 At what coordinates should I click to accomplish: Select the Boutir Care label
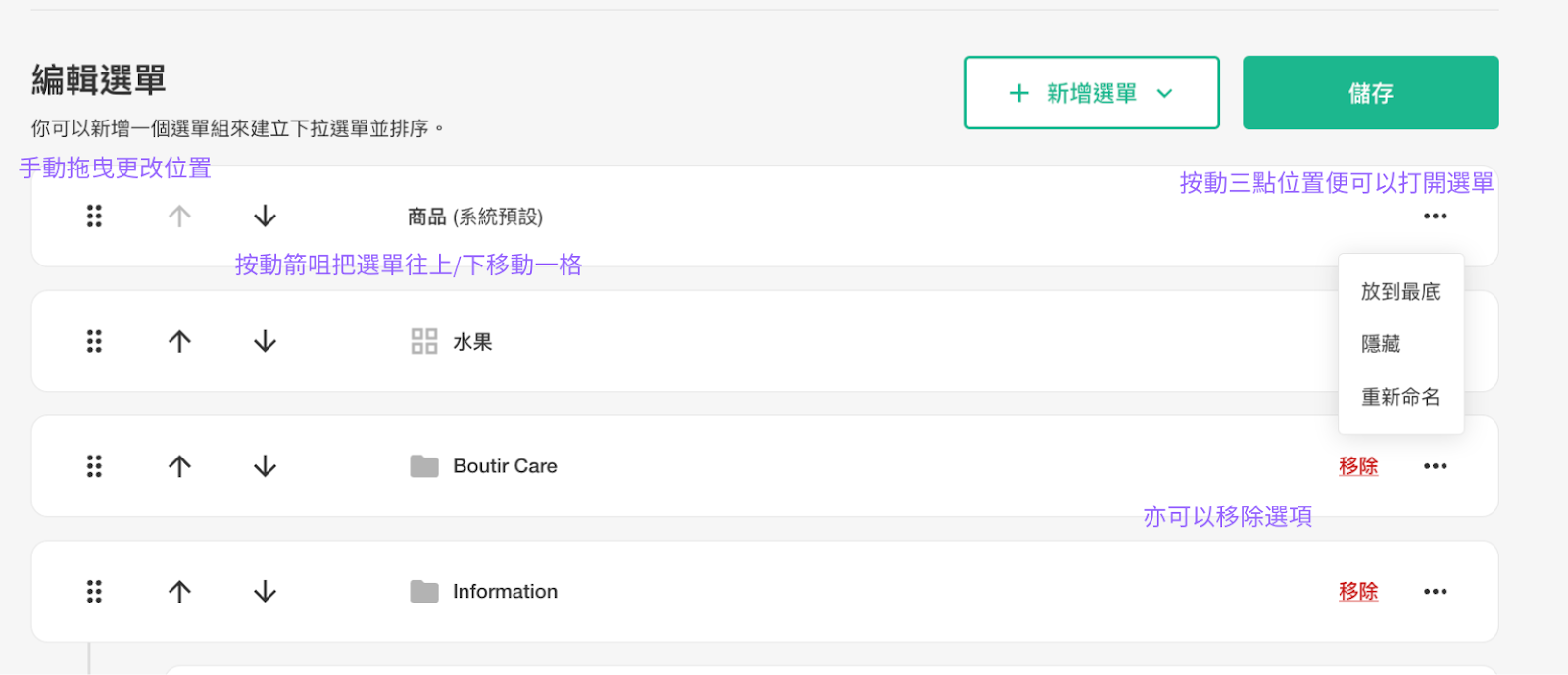click(505, 466)
